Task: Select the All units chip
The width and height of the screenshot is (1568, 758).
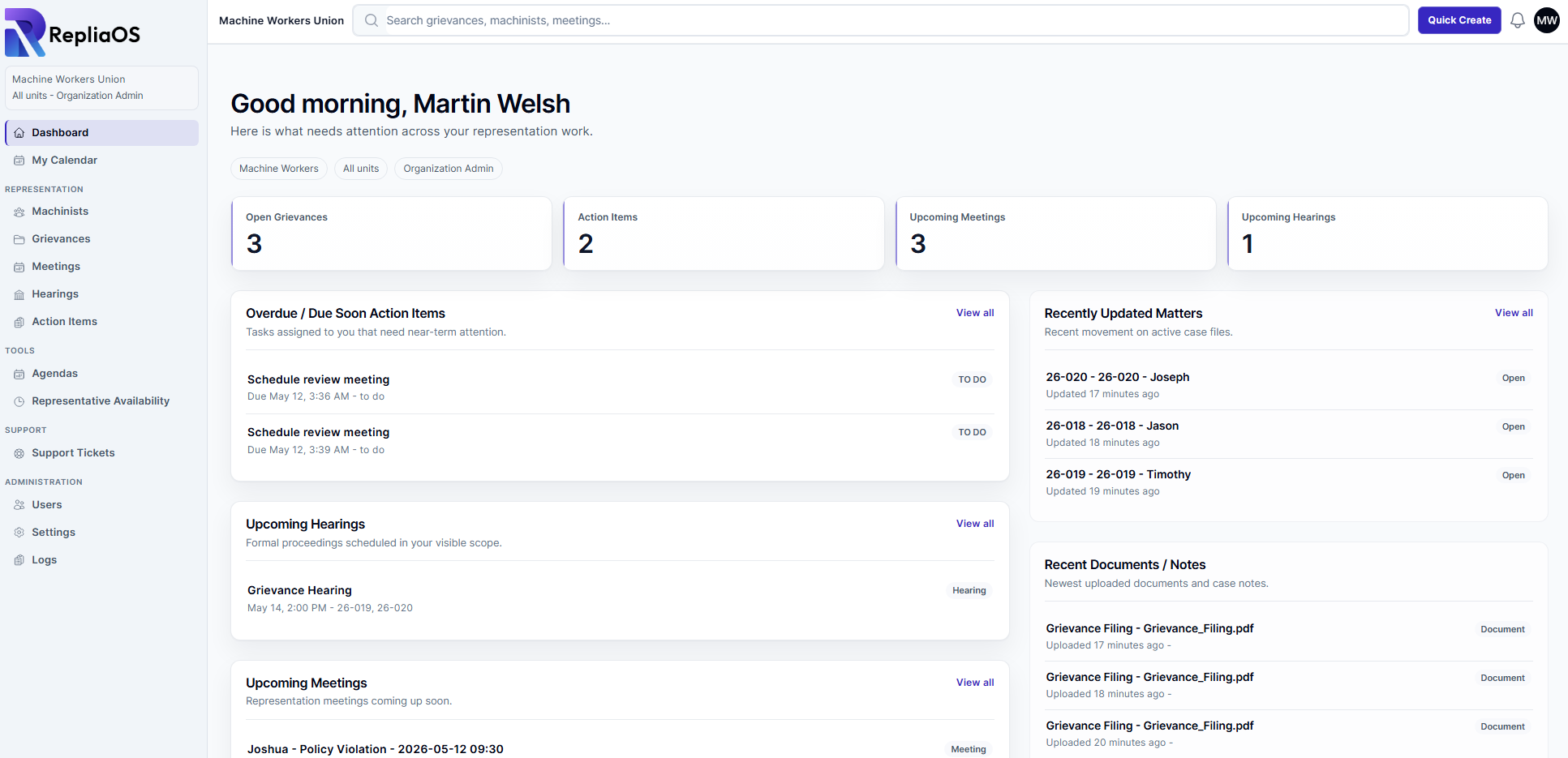Action: coord(361,169)
